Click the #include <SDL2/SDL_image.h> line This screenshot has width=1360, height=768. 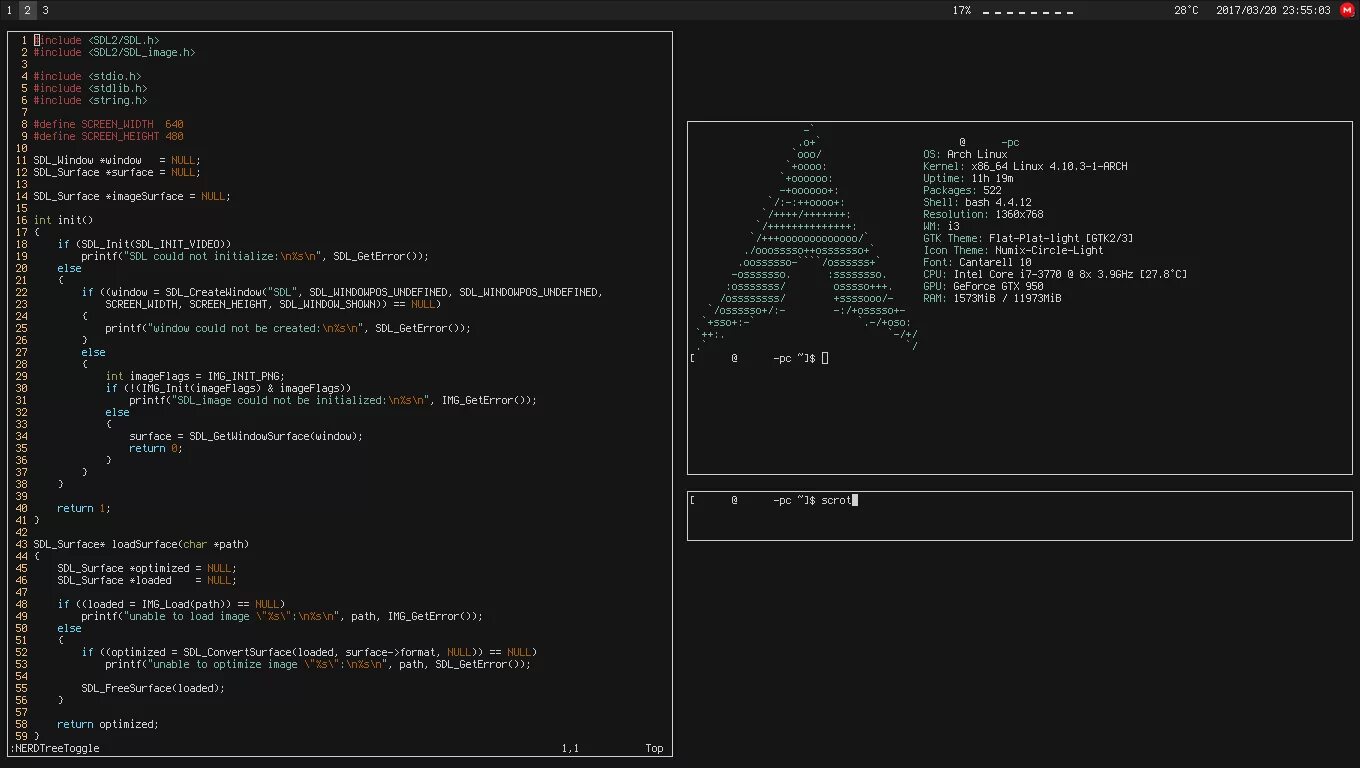pyautogui.click(x=114, y=52)
